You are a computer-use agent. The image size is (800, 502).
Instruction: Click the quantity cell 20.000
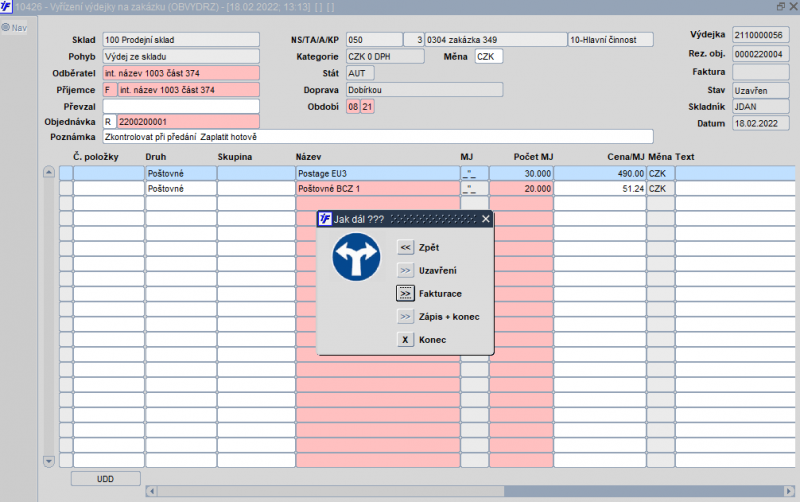pyautogui.click(x=521, y=189)
